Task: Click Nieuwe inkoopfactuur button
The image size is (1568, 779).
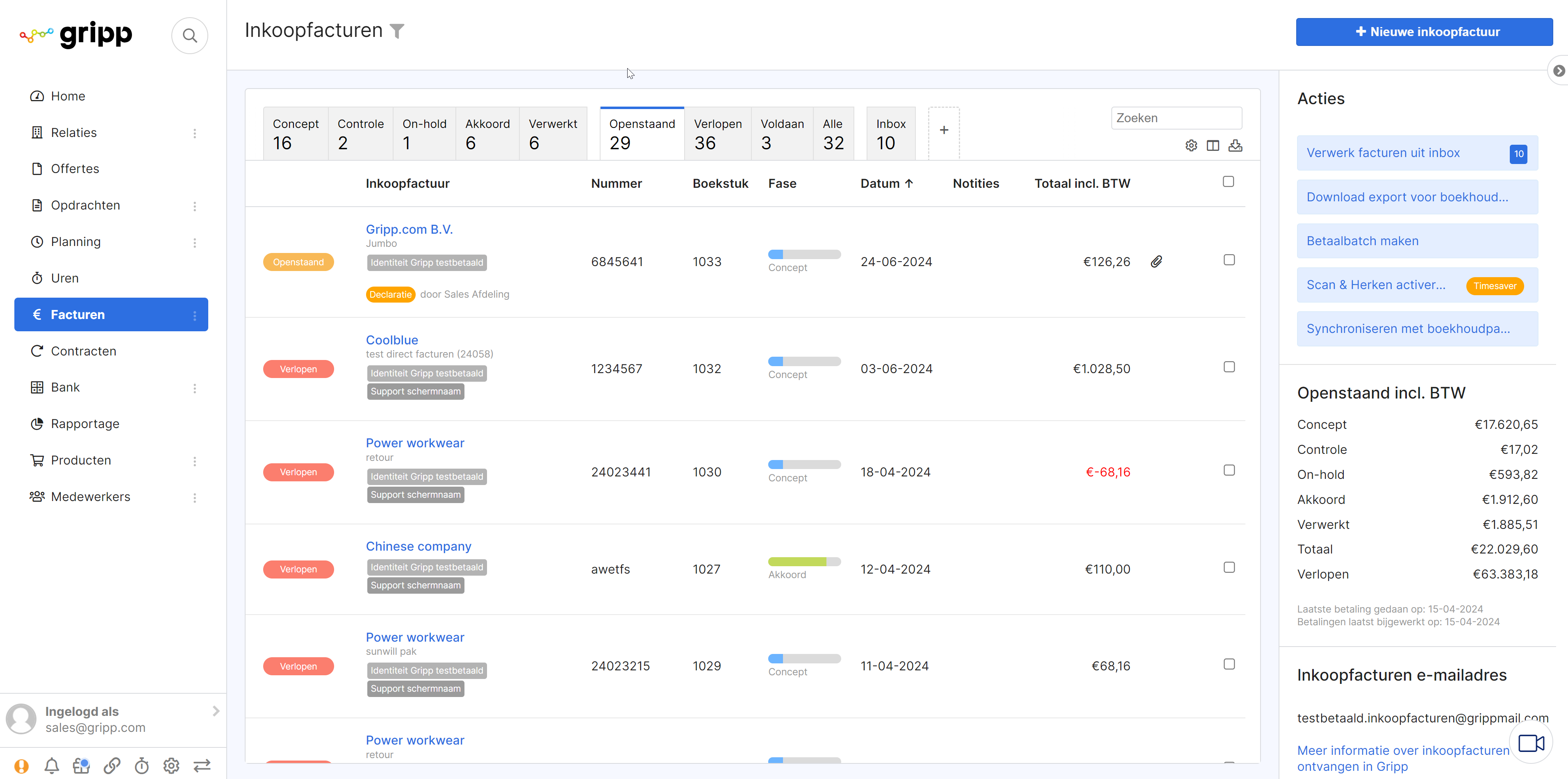Action: coord(1424,32)
